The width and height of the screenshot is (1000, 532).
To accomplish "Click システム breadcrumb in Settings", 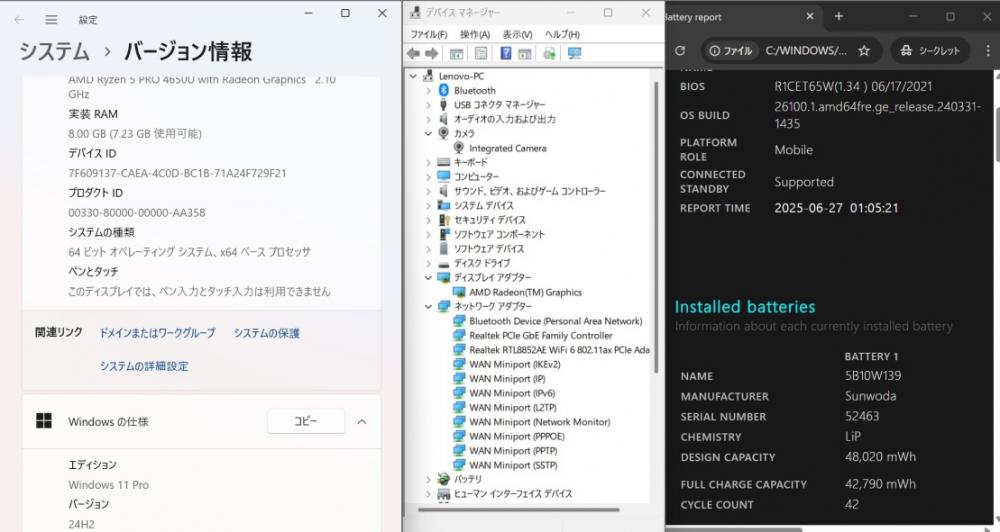I will (x=54, y=51).
